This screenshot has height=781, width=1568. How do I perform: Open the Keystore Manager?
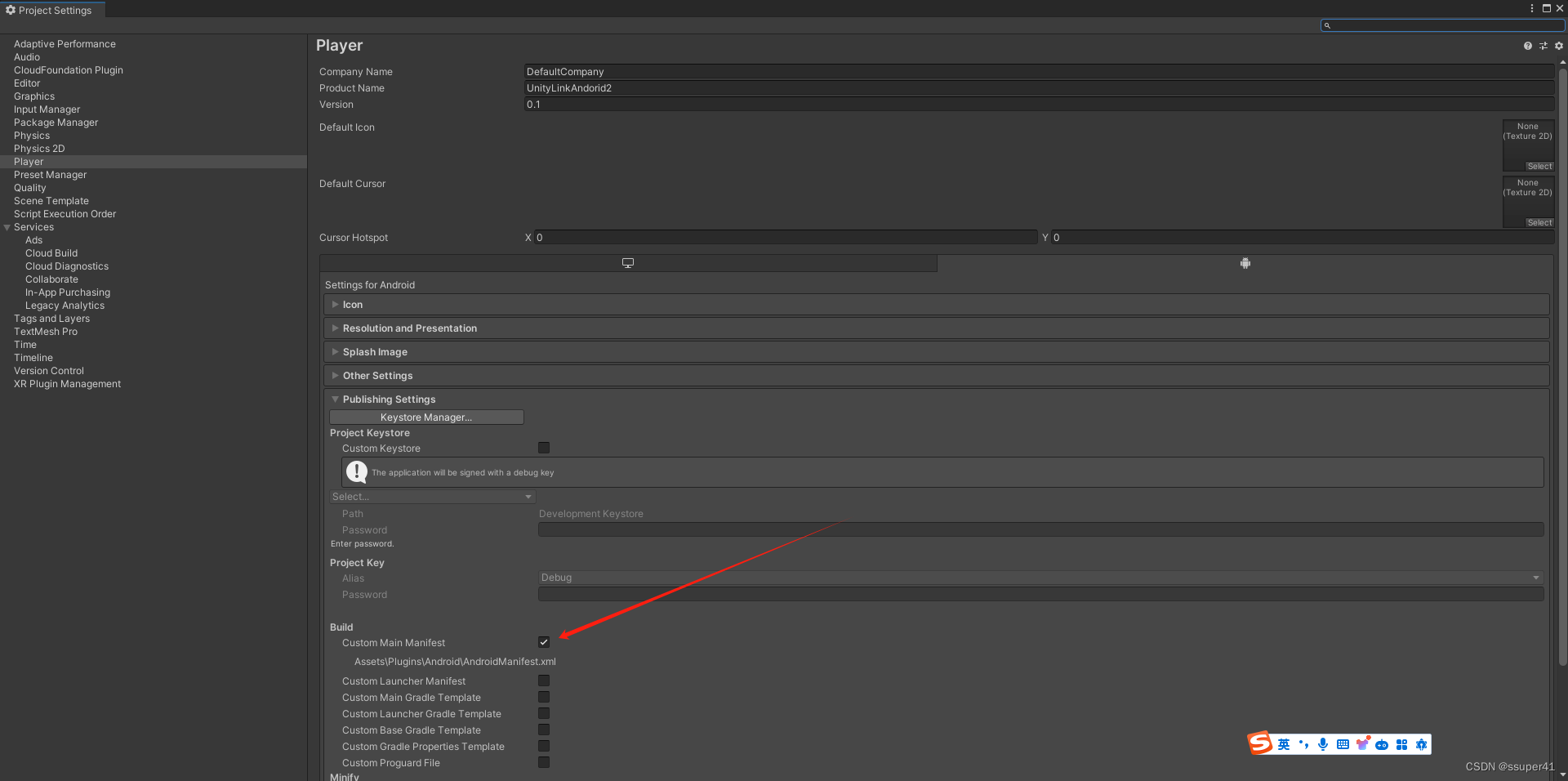pos(426,417)
